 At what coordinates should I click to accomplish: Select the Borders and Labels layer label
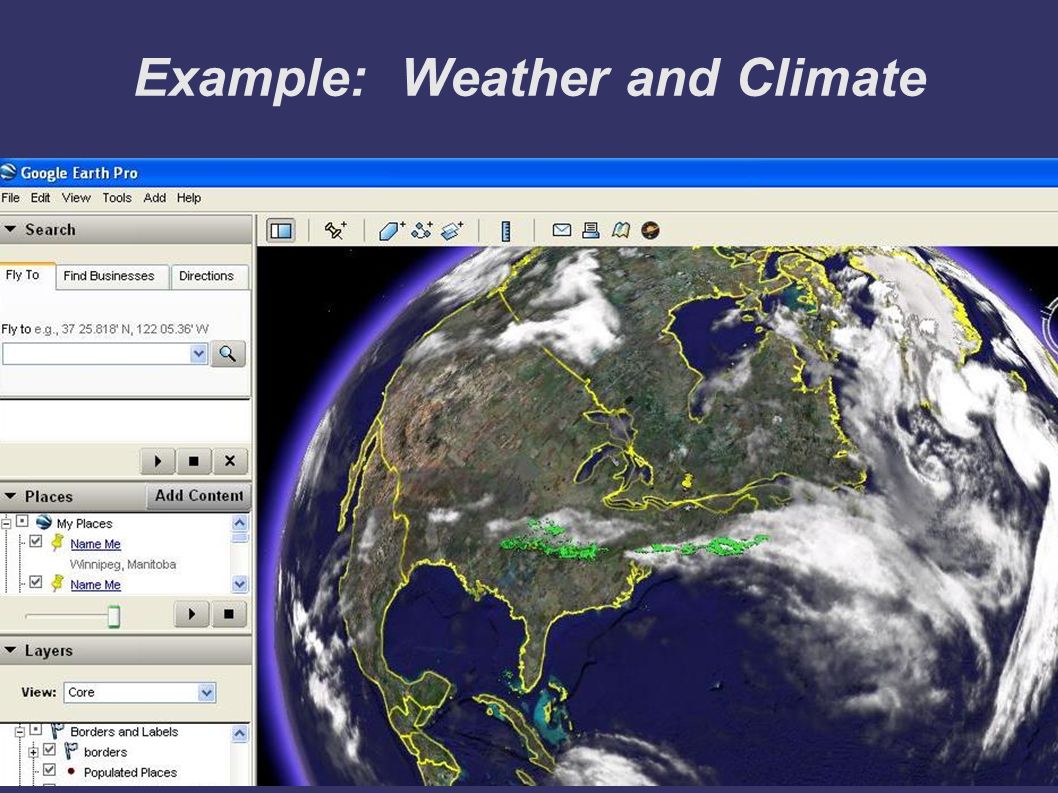click(x=124, y=732)
